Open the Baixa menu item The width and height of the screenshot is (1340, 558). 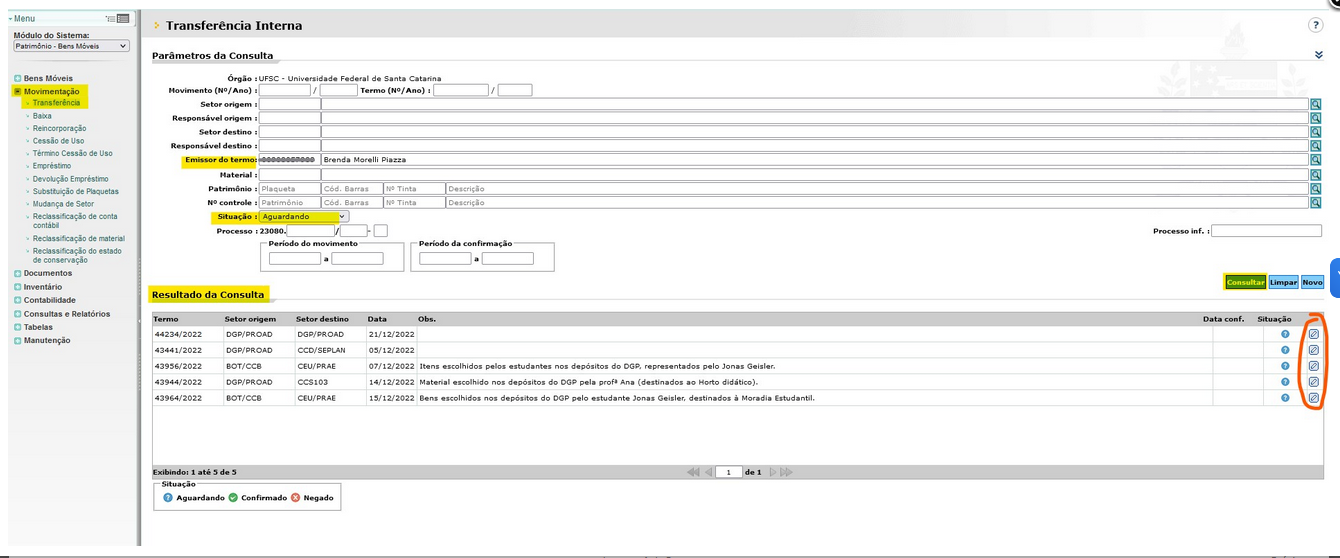[x=42, y=116]
